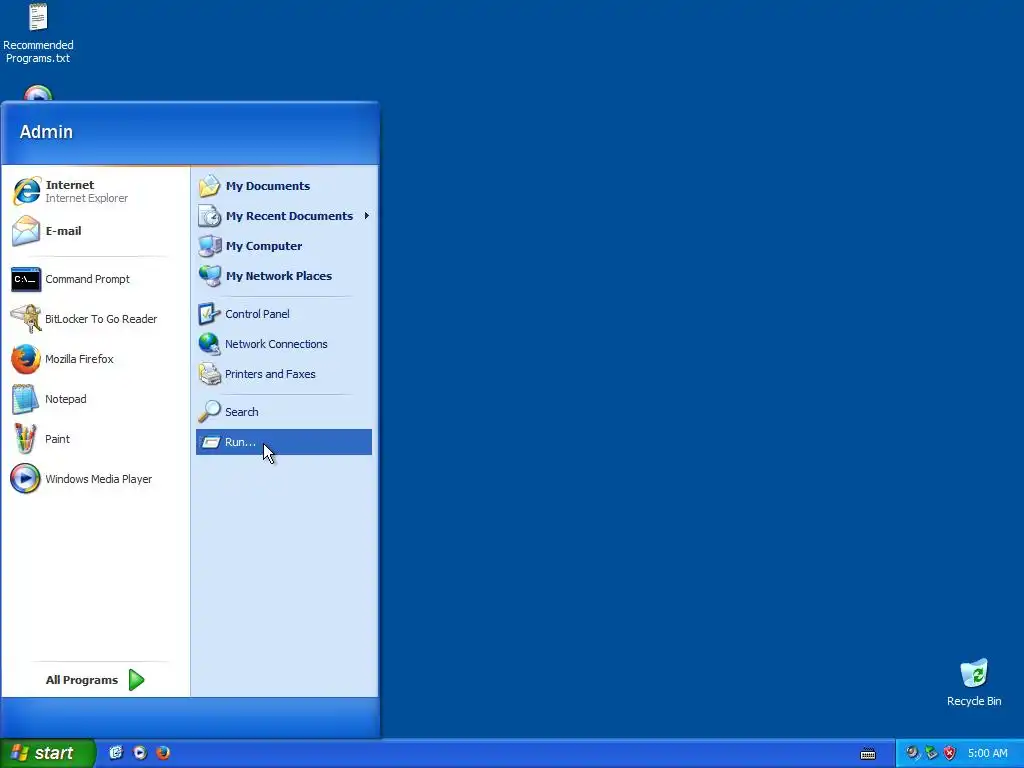The height and width of the screenshot is (768, 1024).
Task: Open the My Computer icon
Action: coord(210,246)
